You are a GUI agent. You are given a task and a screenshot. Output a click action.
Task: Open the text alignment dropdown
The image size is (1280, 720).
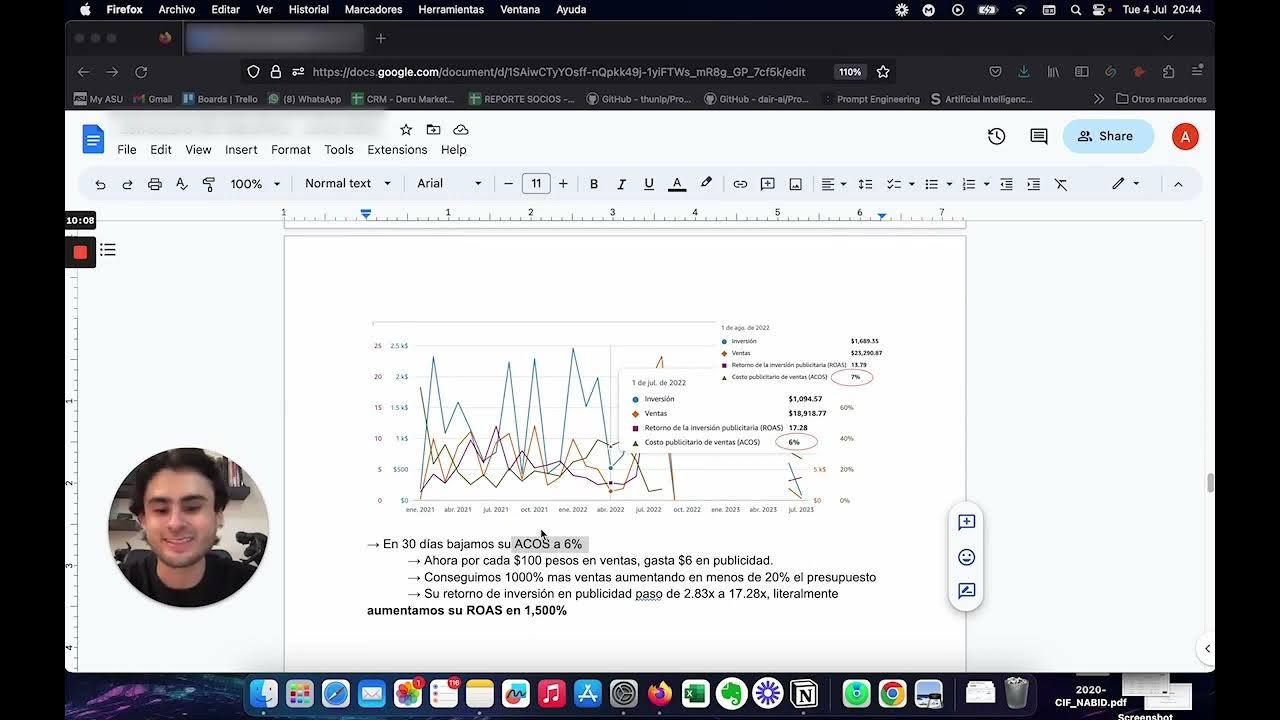pos(833,184)
